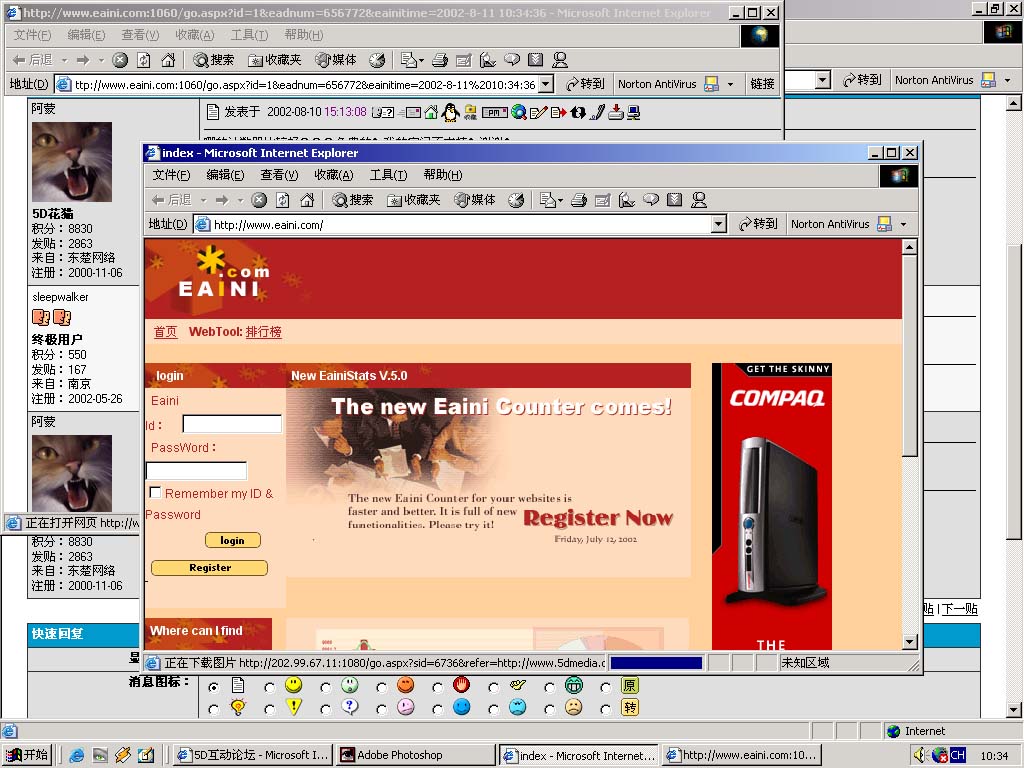Viewport: 1024px width, 768px height.
Task: Choose the yellow warning triangle radio button
Action: (270, 709)
